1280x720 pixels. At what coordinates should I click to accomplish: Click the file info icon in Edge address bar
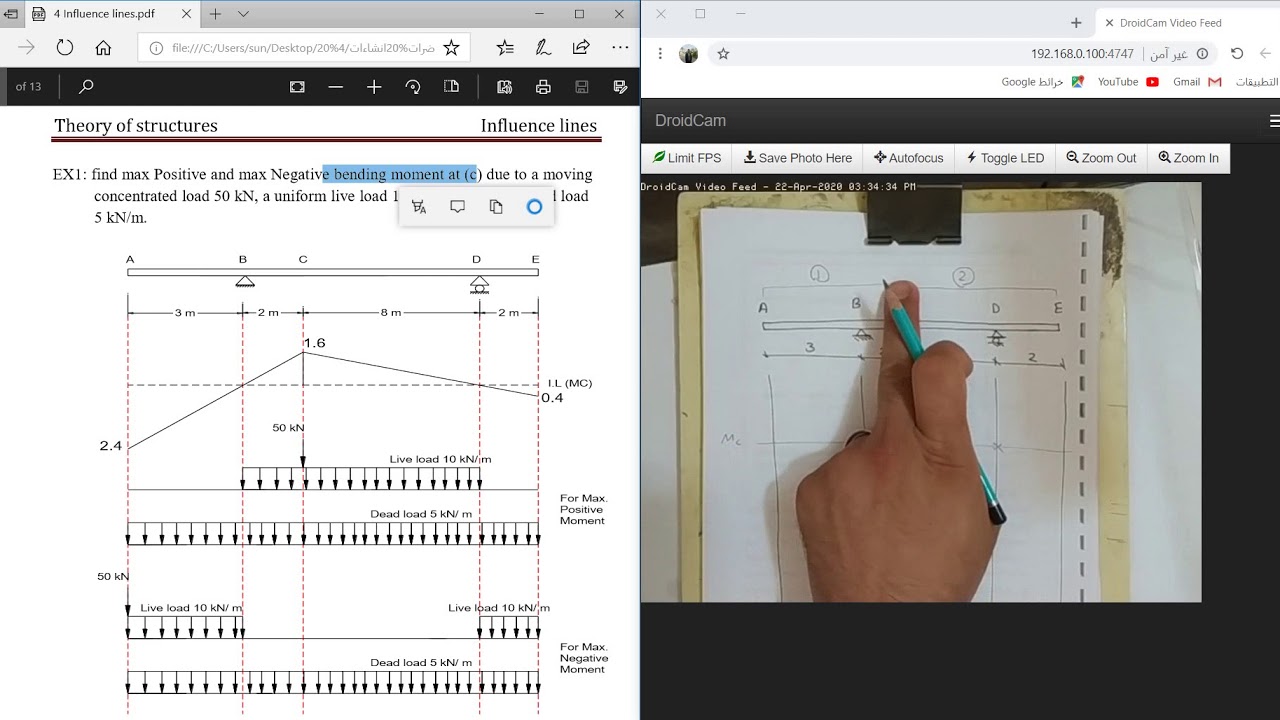pyautogui.click(x=156, y=48)
